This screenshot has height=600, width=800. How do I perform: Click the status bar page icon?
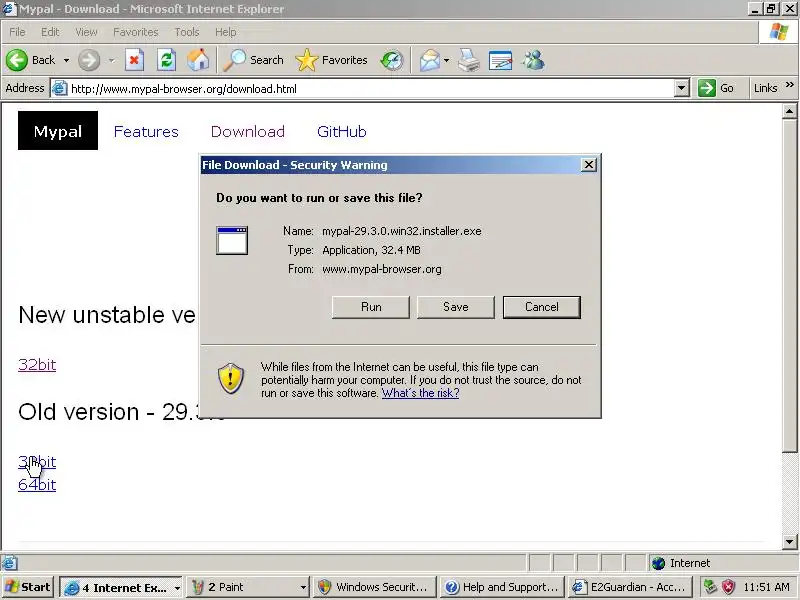tap(9, 563)
